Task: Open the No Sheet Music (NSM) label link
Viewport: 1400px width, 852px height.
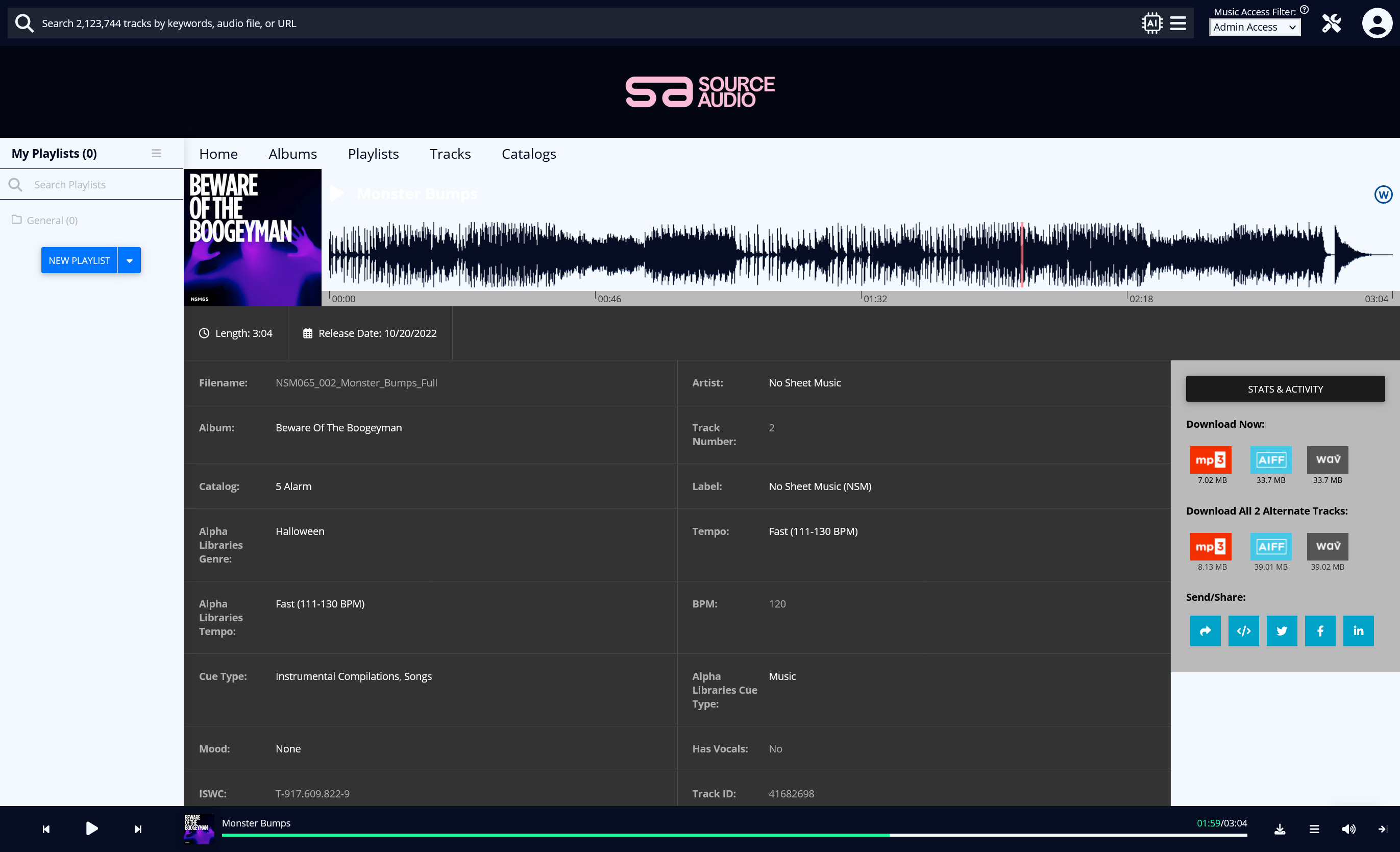Action: point(820,486)
